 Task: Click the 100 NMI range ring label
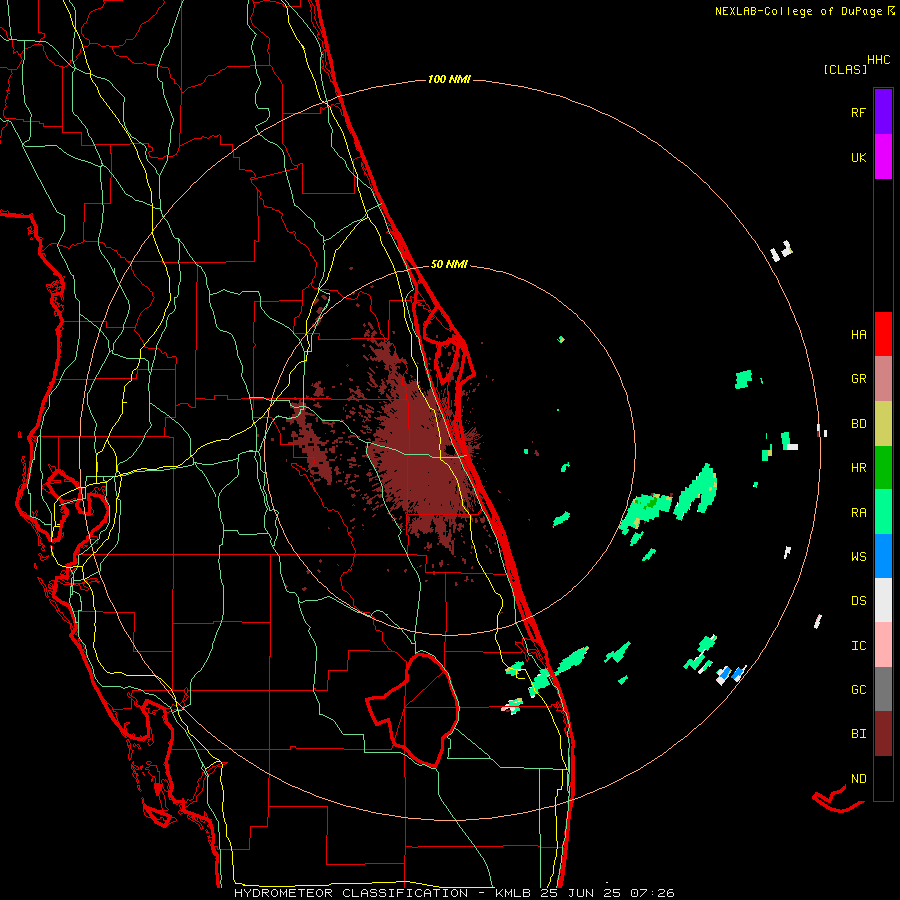click(449, 79)
